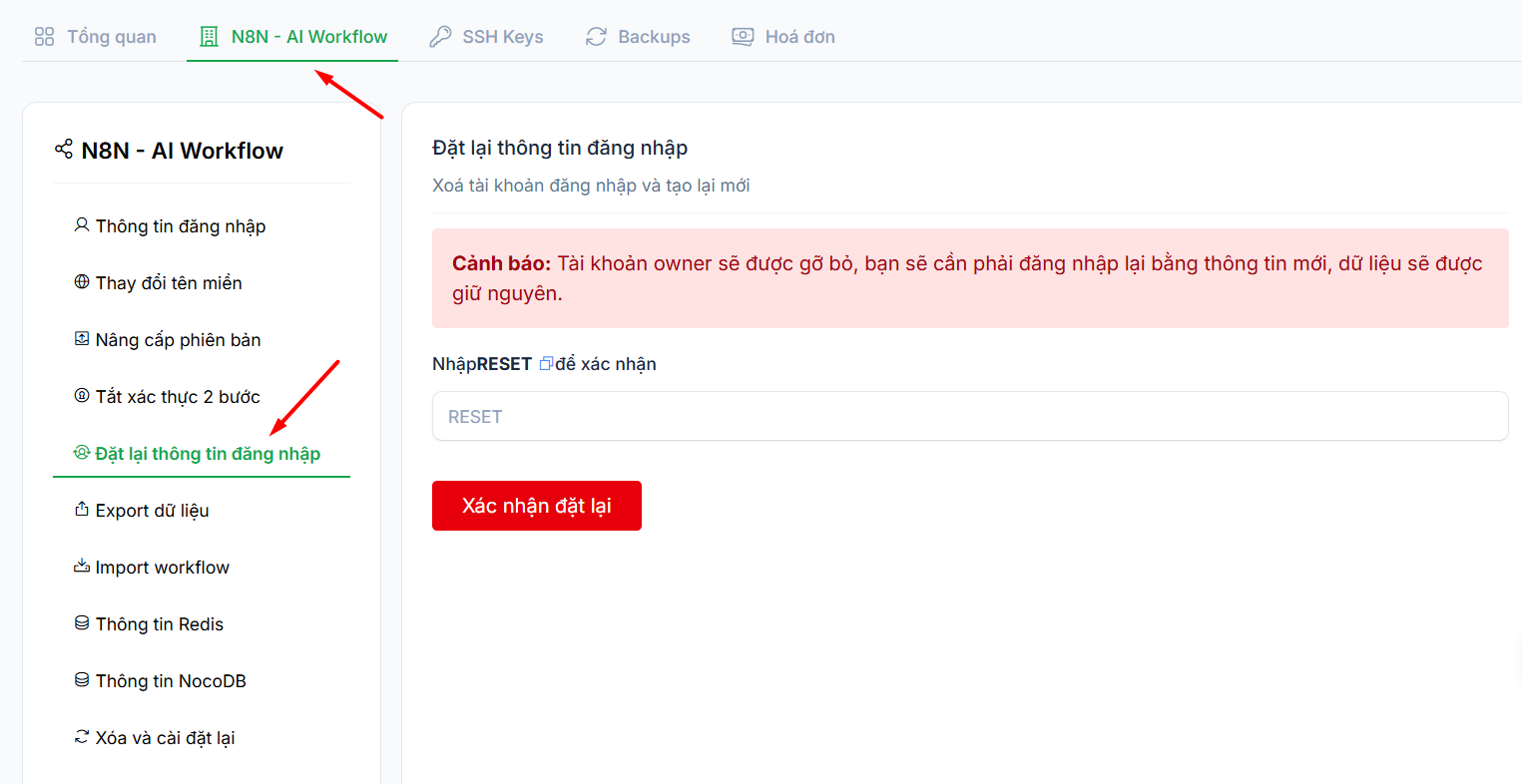This screenshot has height=784, width=1522.
Task: Click the database icon for Thông tin NocoDB
Action: point(82,680)
